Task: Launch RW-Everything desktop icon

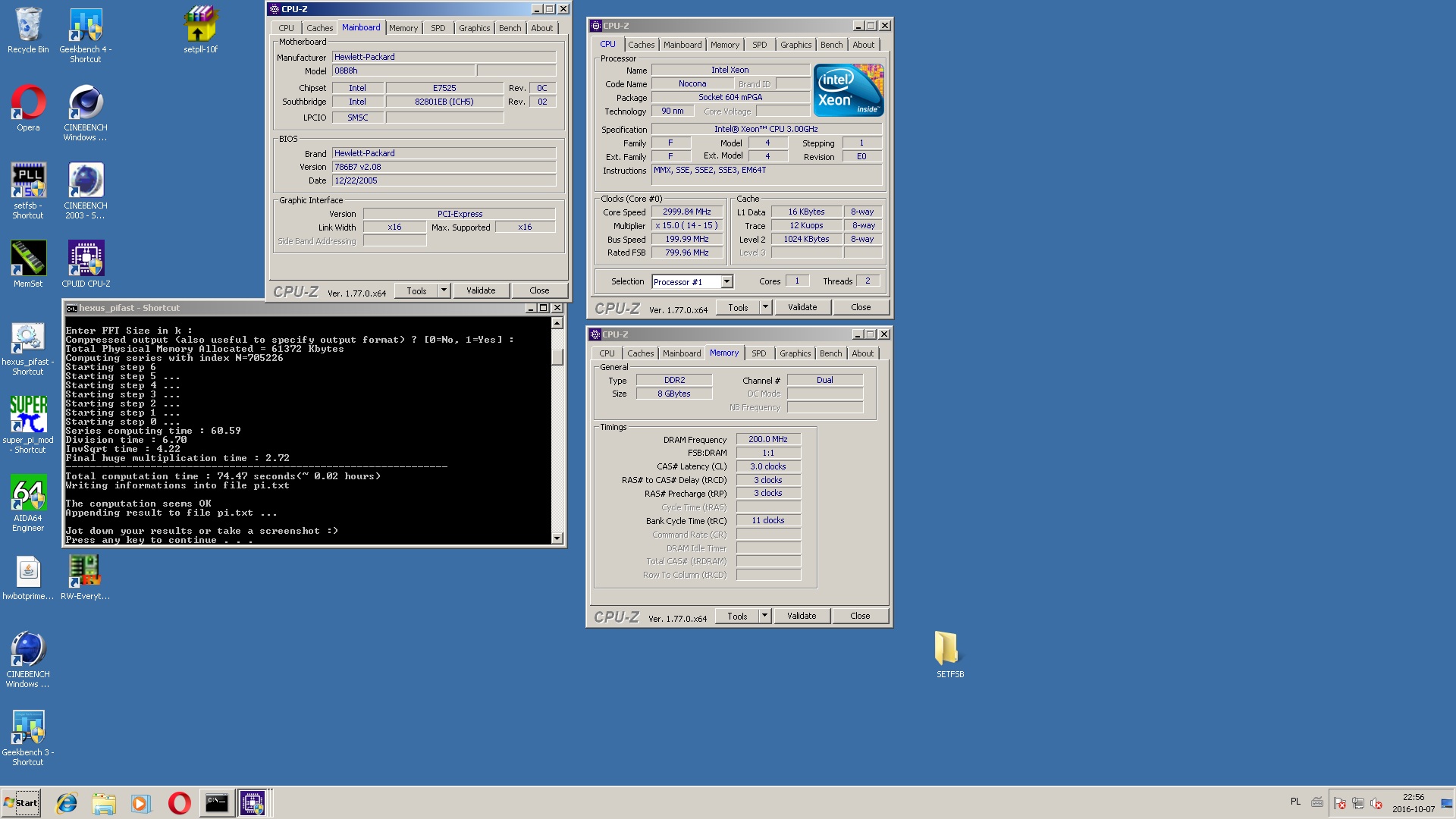Action: point(86,578)
